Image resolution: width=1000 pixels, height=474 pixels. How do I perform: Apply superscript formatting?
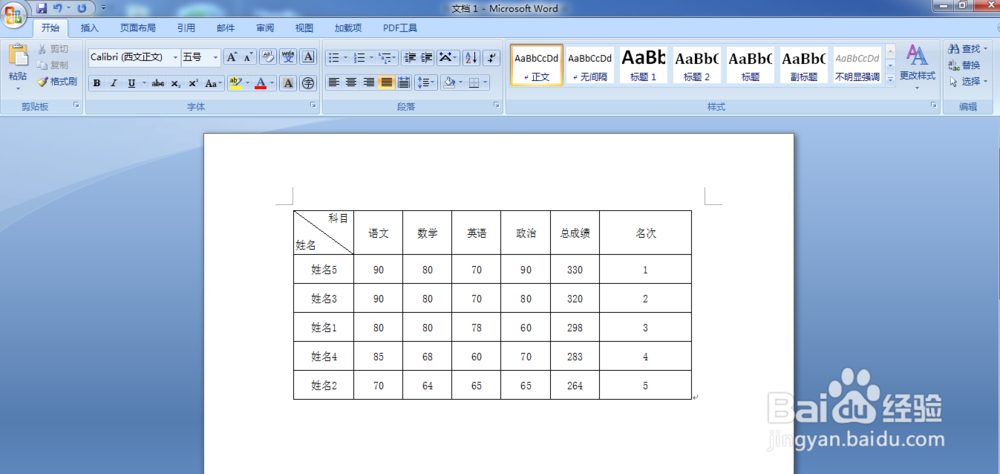pos(193,84)
